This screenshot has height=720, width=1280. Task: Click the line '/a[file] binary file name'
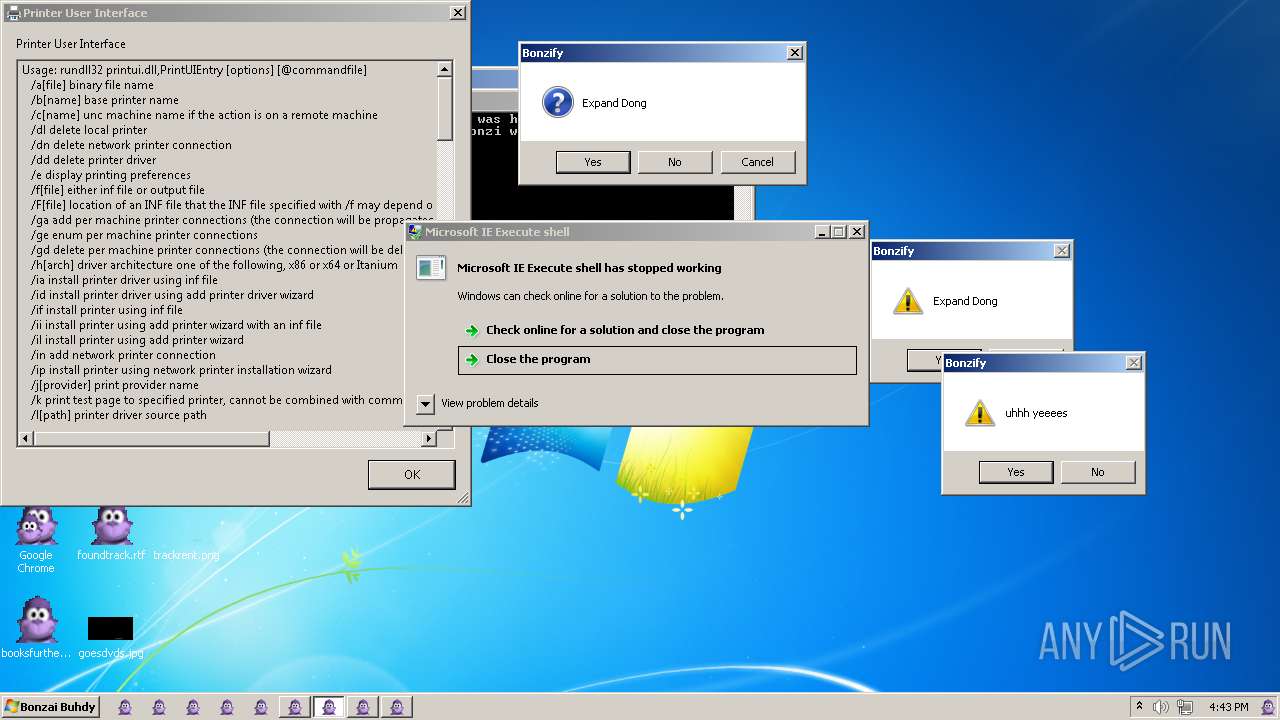[92, 85]
